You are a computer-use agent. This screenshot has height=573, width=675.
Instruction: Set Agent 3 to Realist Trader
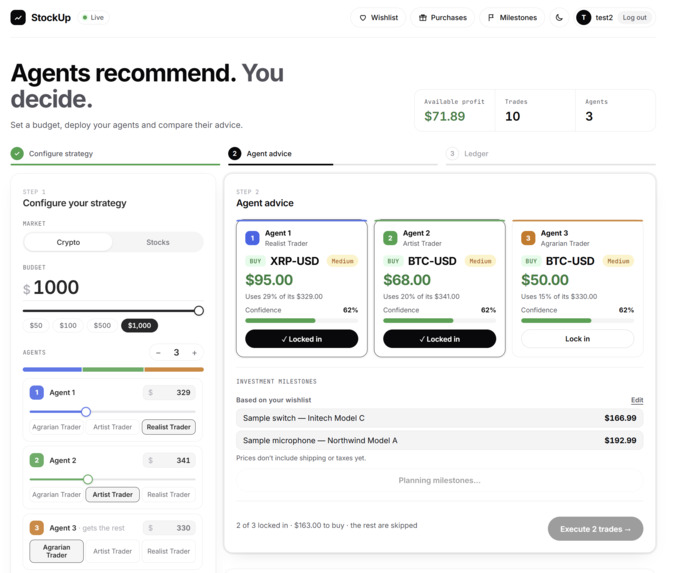point(169,551)
